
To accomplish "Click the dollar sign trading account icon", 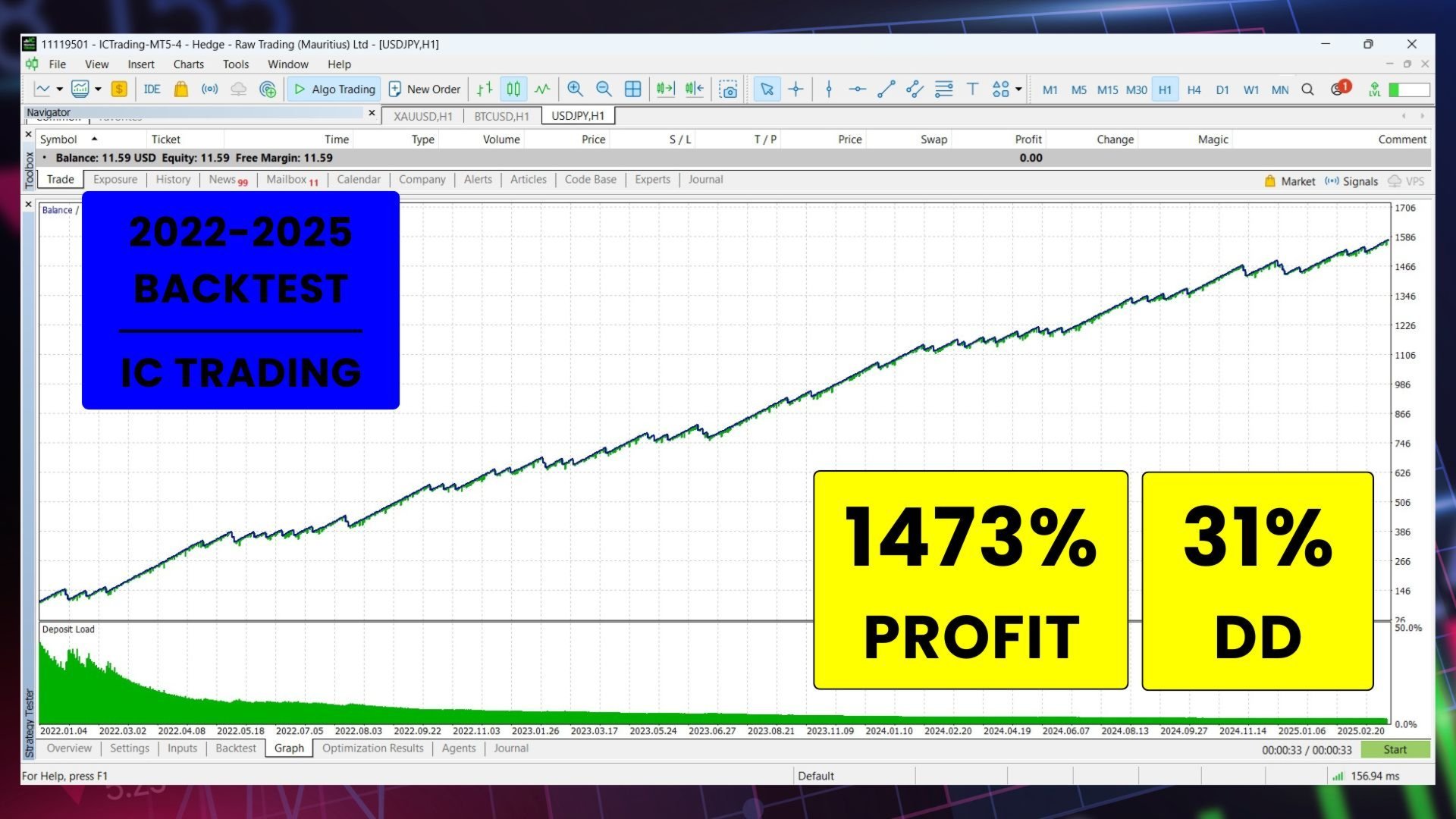I will click(119, 89).
